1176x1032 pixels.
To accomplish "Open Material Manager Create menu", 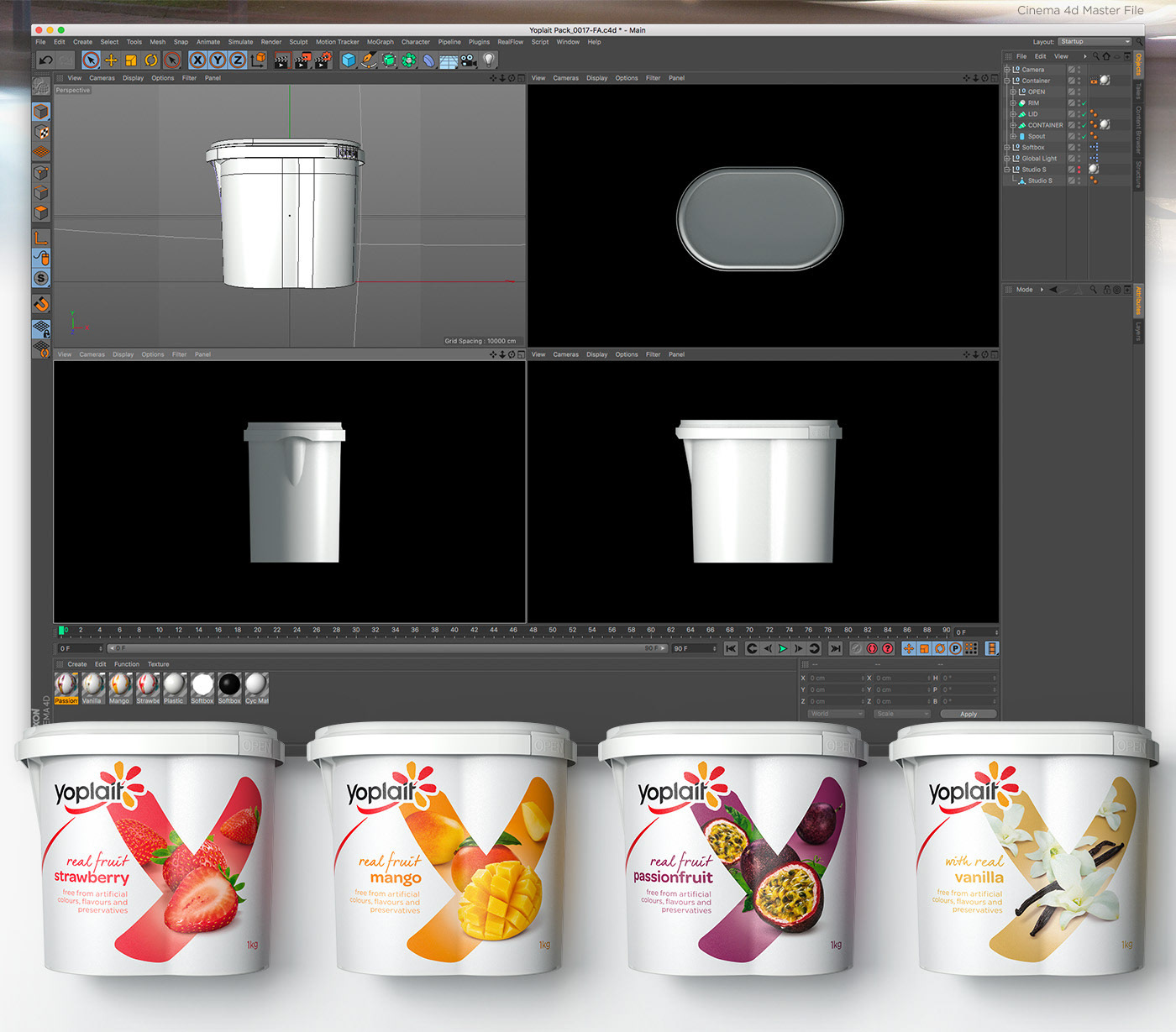I will (x=77, y=664).
